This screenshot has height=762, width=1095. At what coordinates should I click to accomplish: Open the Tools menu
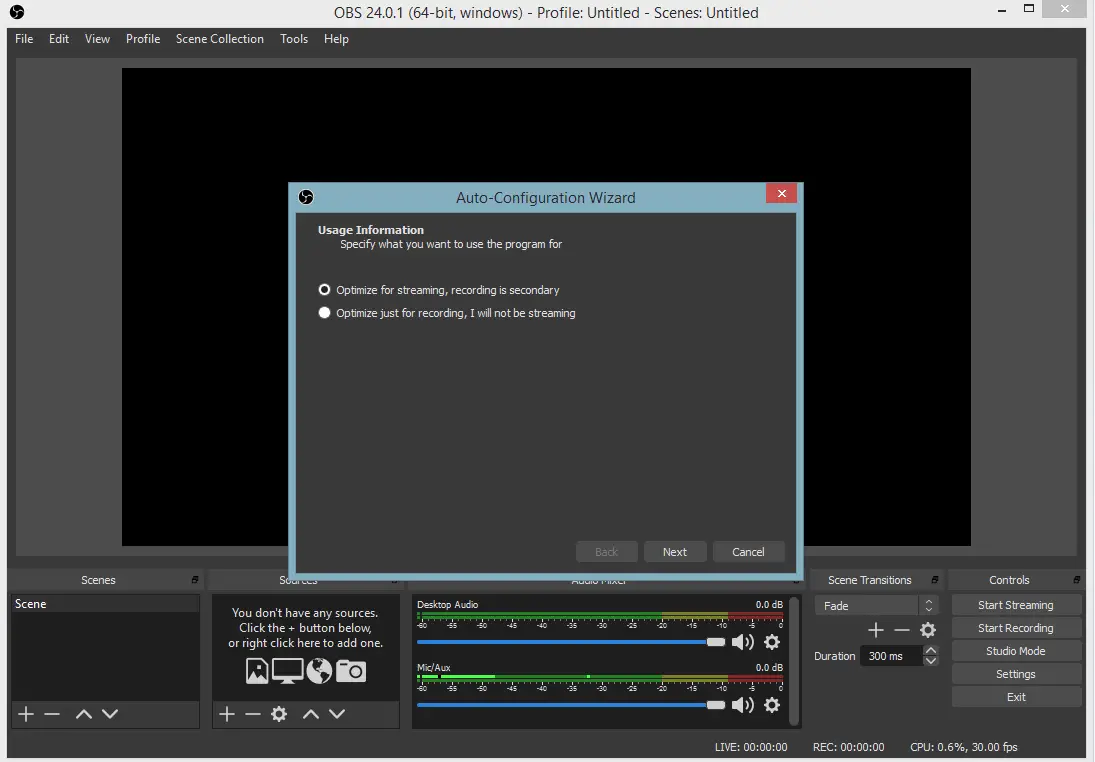click(293, 39)
